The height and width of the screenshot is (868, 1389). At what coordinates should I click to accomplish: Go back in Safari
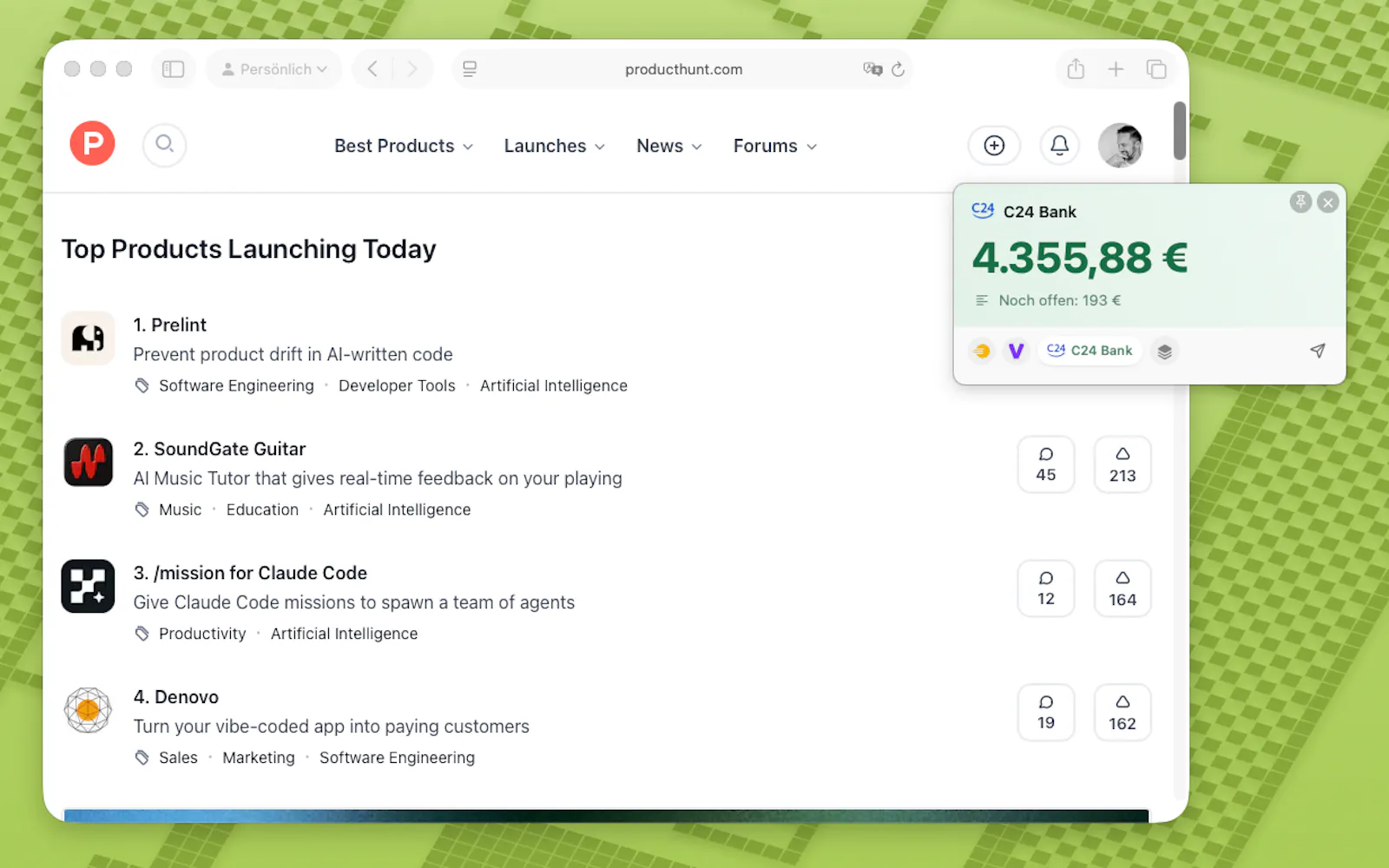click(372, 69)
